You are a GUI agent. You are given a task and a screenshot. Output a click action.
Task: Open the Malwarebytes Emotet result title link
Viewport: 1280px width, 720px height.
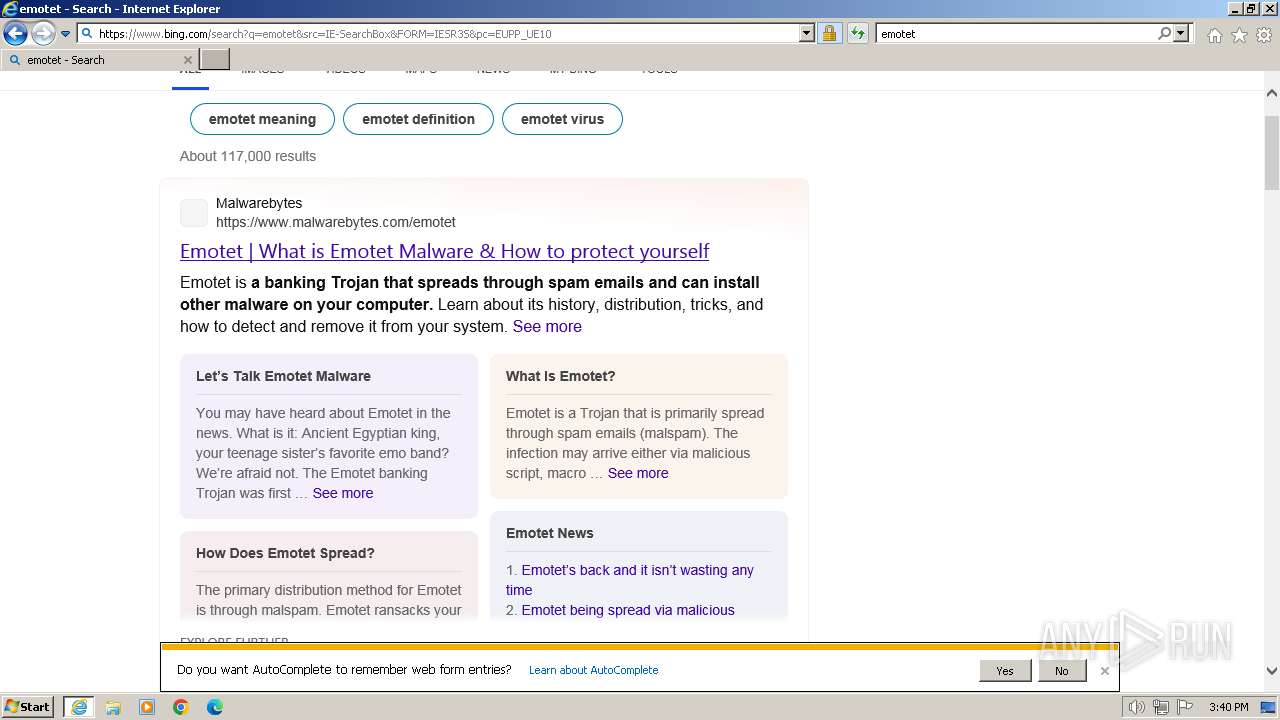(444, 251)
